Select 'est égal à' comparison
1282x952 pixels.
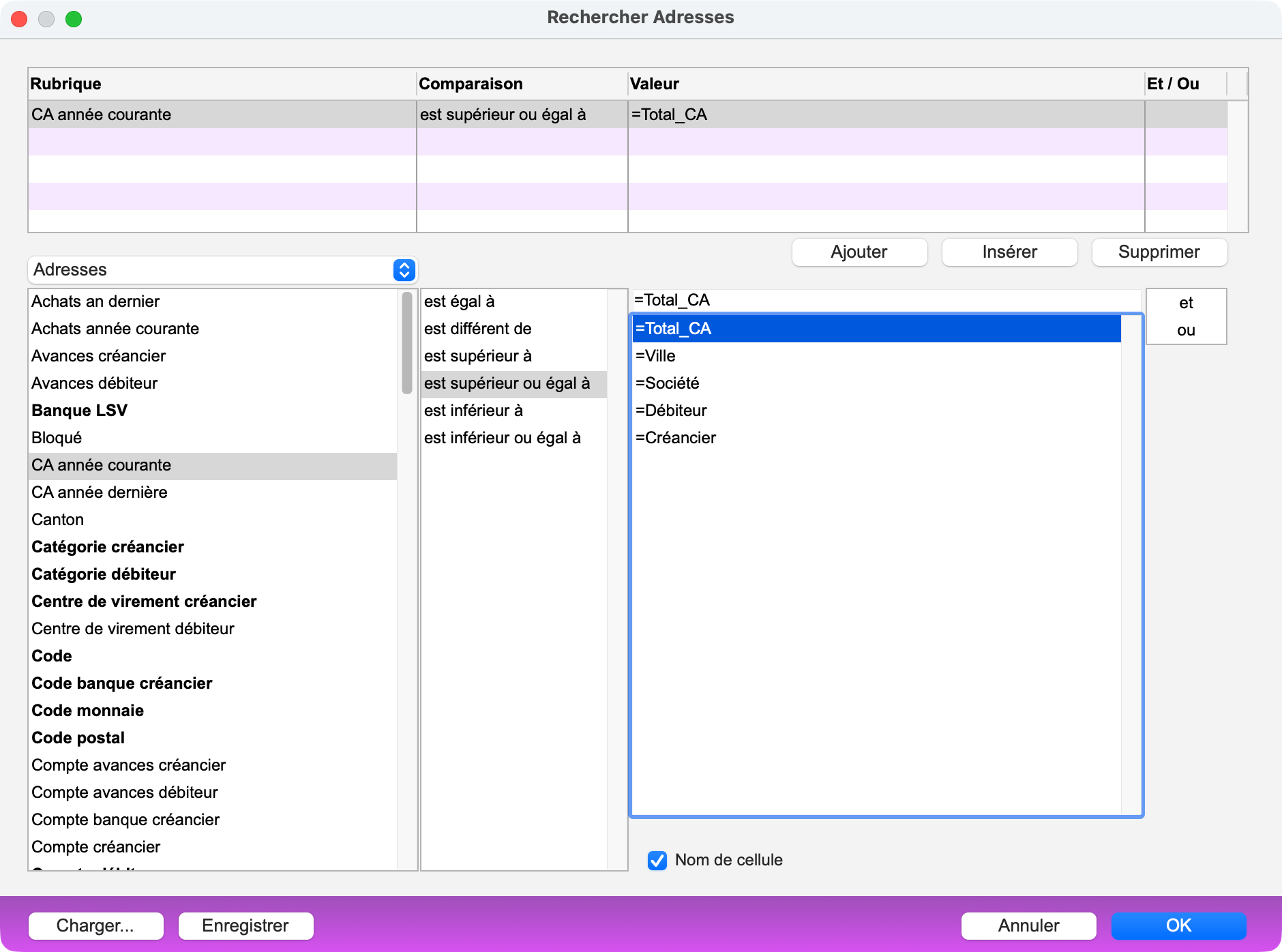pyautogui.click(x=459, y=301)
